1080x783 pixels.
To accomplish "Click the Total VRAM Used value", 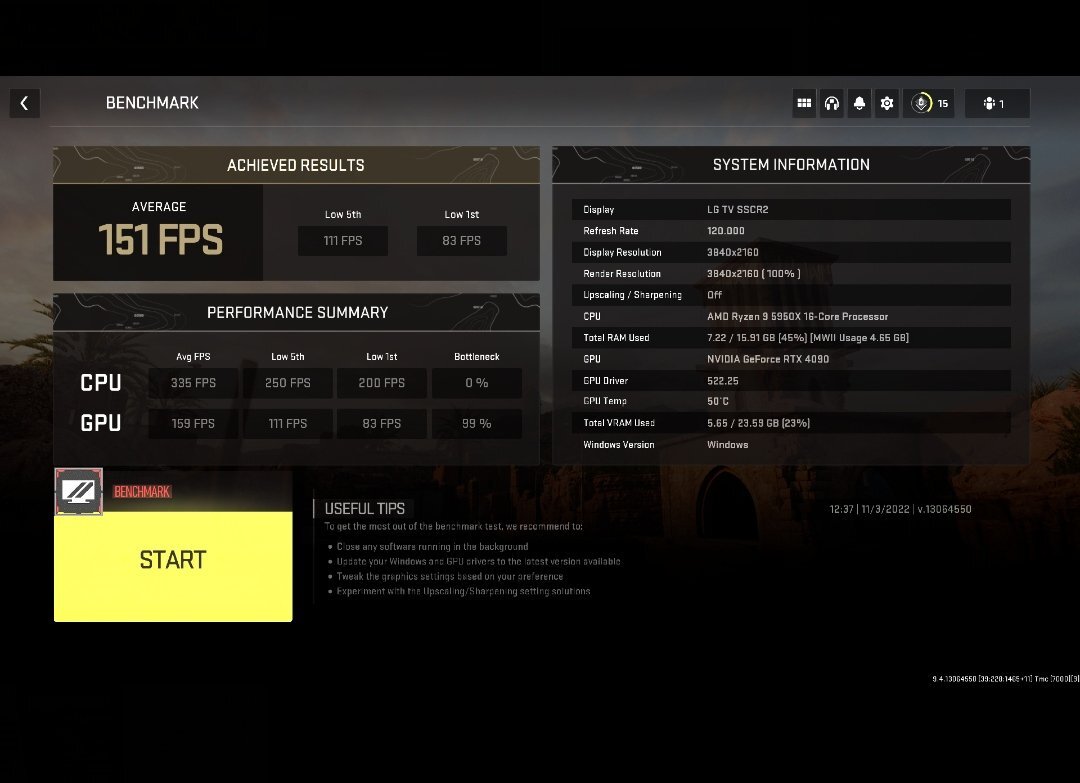I will pos(758,423).
